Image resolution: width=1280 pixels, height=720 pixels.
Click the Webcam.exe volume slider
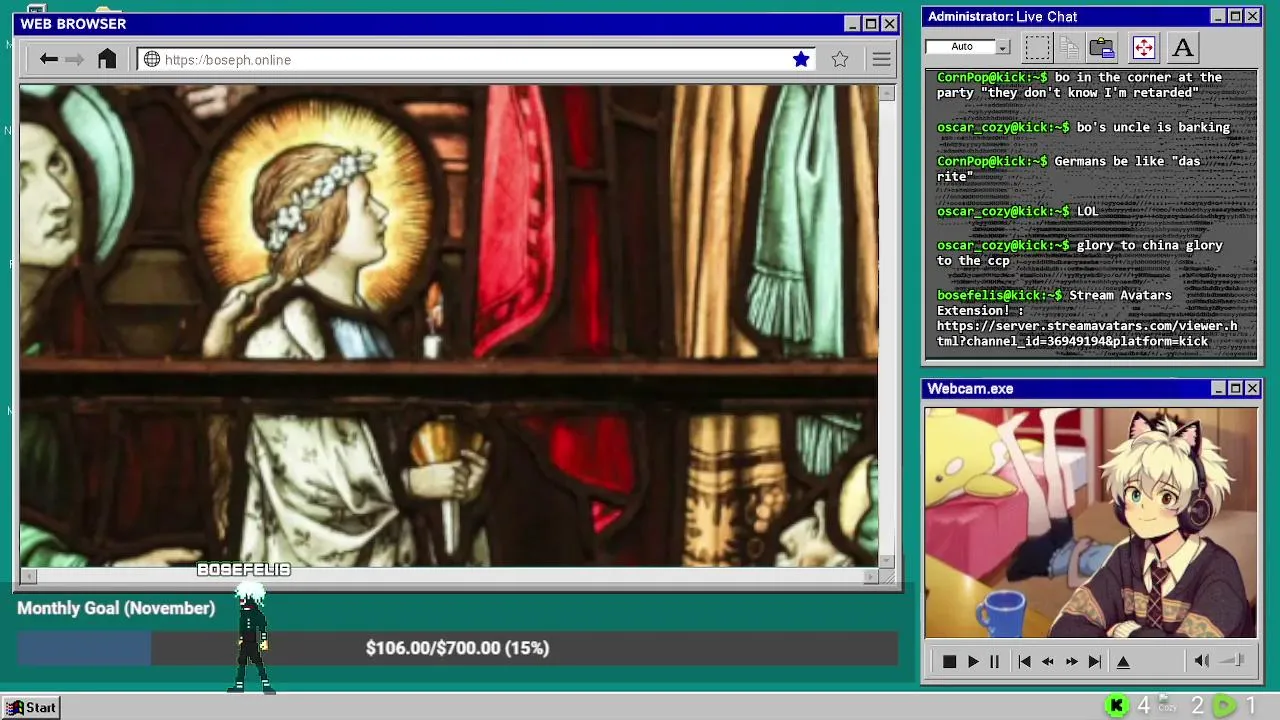[x=1232, y=660]
